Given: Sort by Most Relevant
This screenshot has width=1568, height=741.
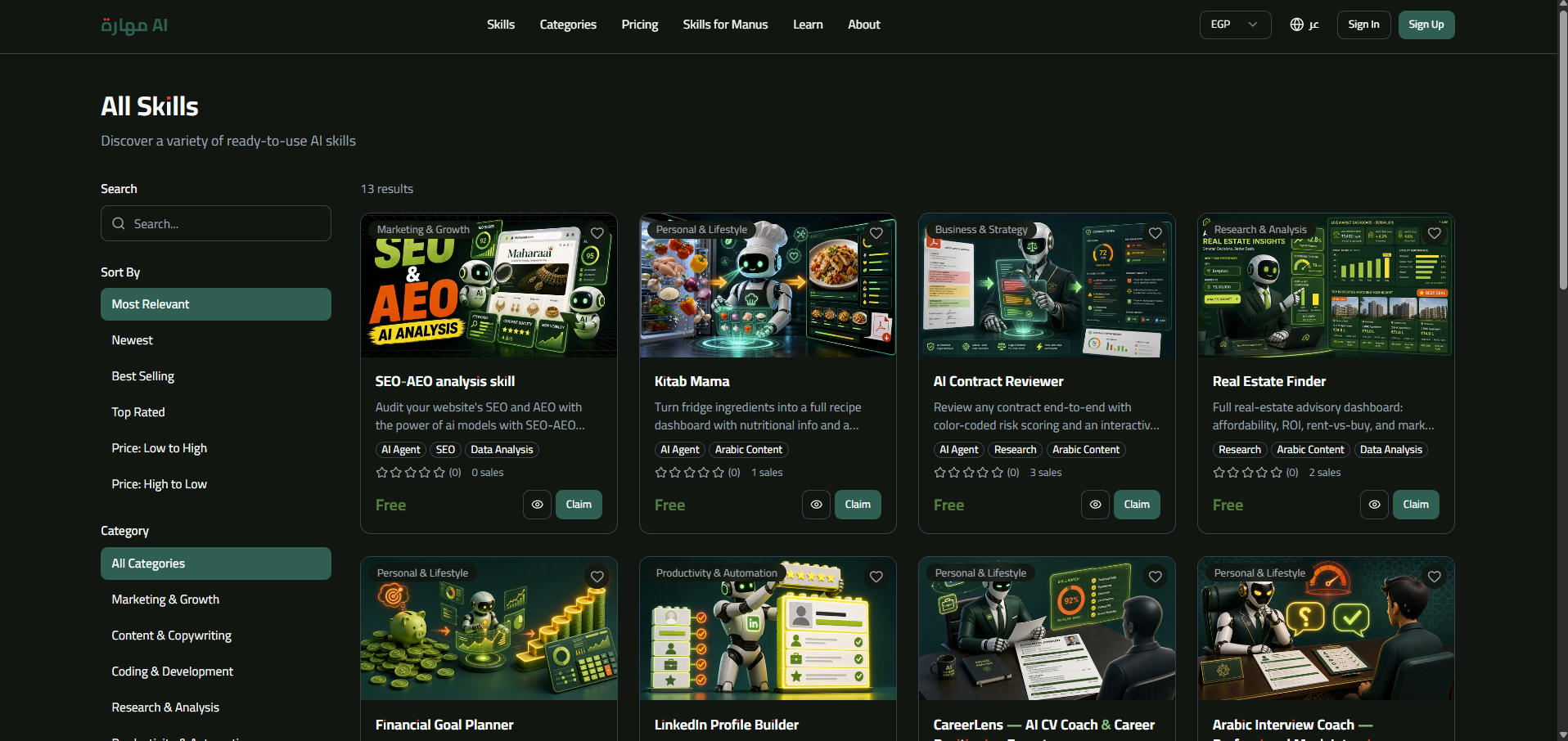Looking at the screenshot, I should pos(216,304).
